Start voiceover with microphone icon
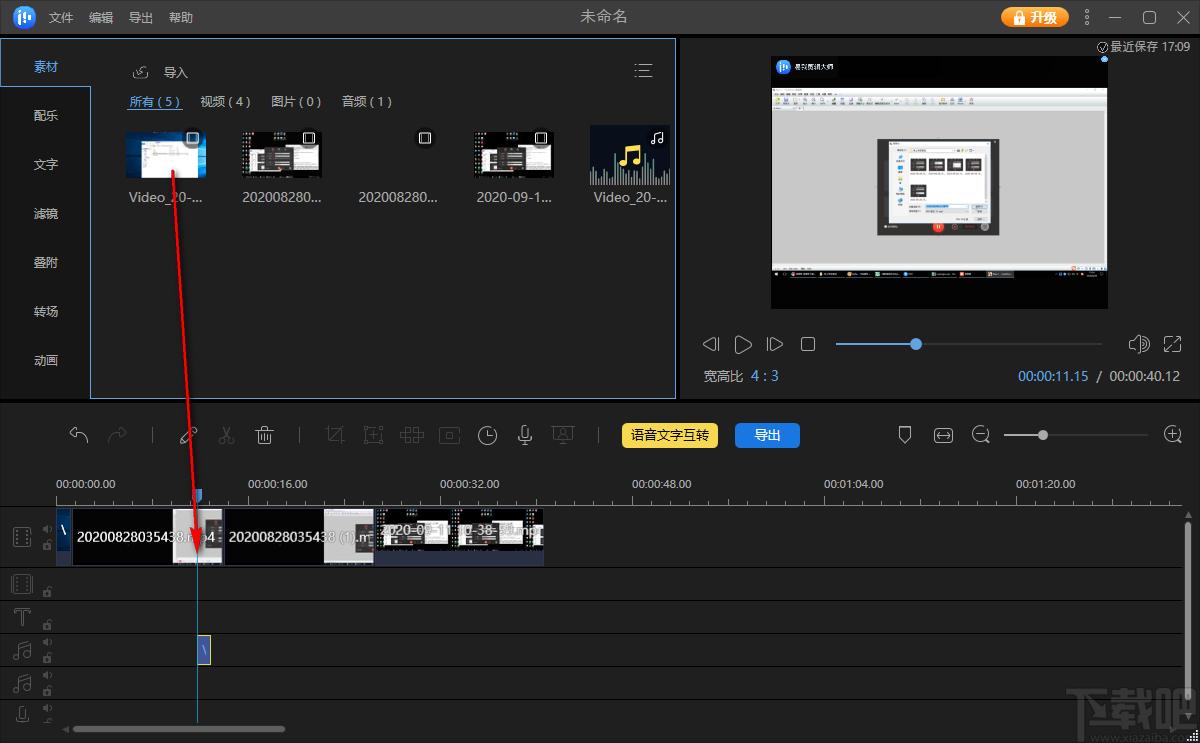Image resolution: width=1200 pixels, height=743 pixels. pyautogui.click(x=524, y=435)
